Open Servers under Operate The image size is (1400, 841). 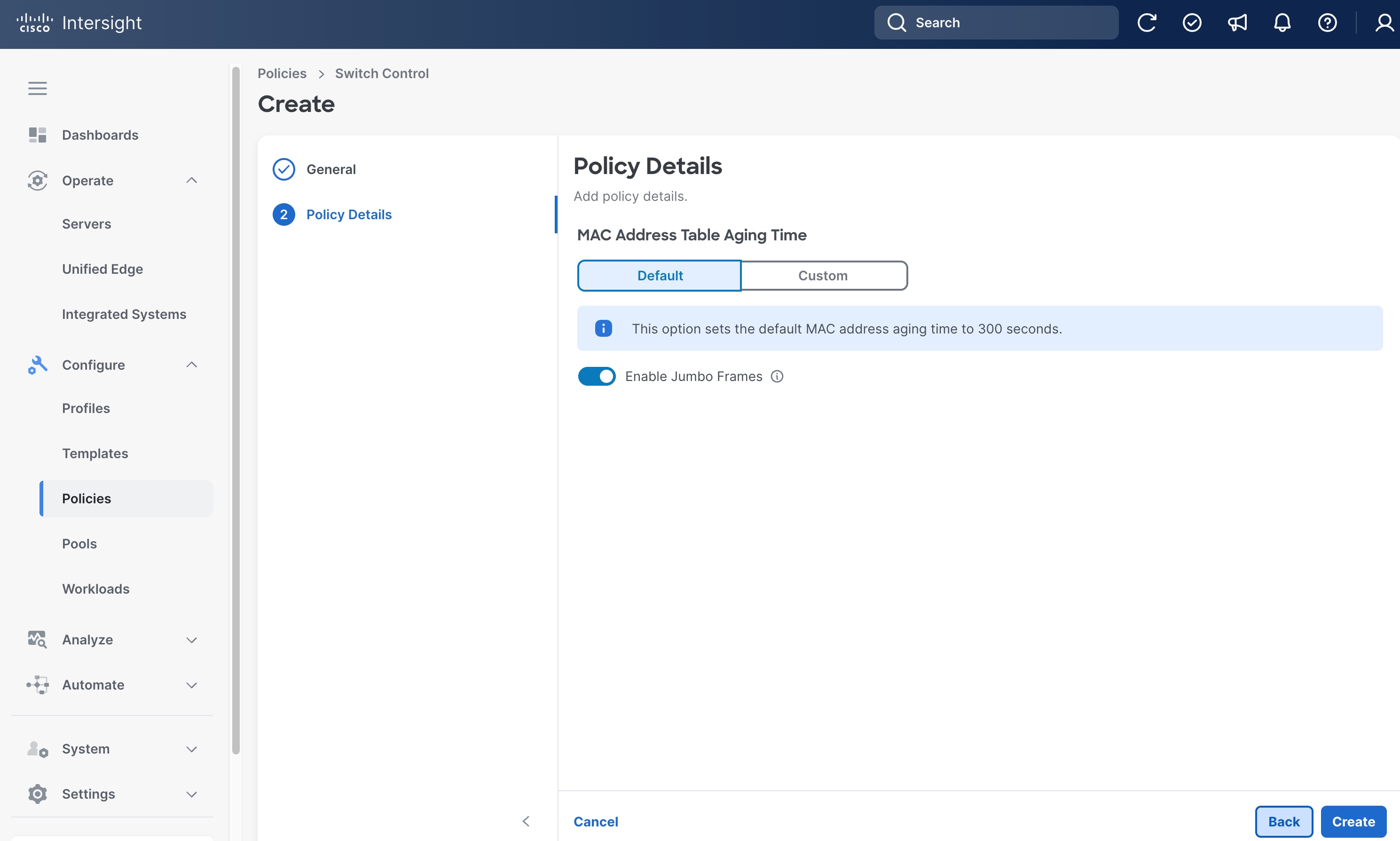tap(86, 224)
